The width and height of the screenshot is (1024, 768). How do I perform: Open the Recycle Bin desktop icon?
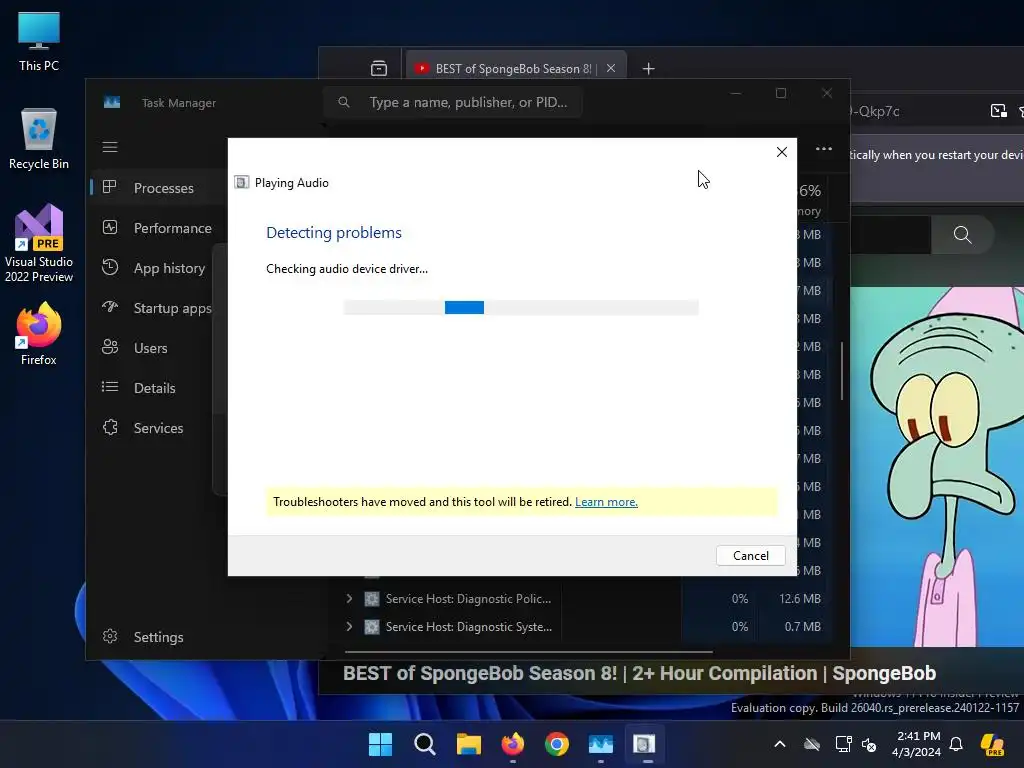pyautogui.click(x=39, y=138)
